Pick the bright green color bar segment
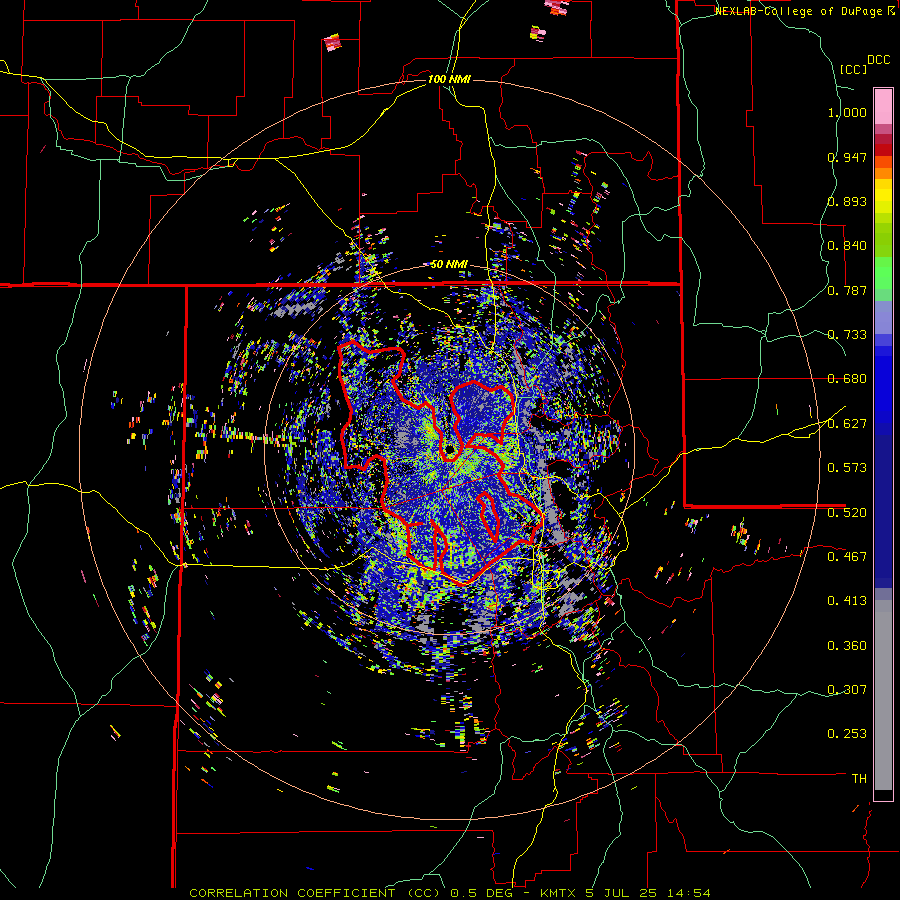 coord(883,273)
